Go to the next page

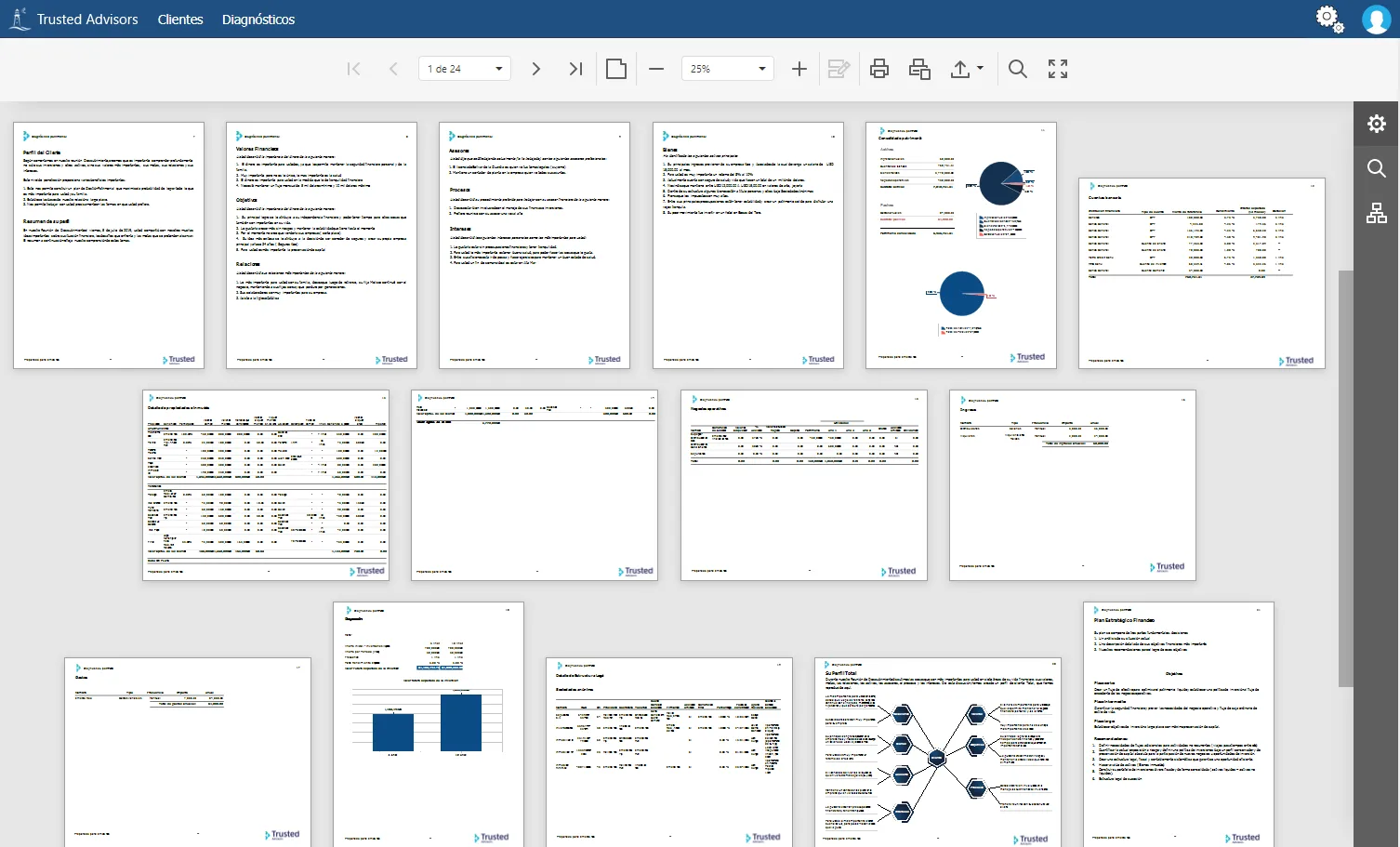coord(535,69)
